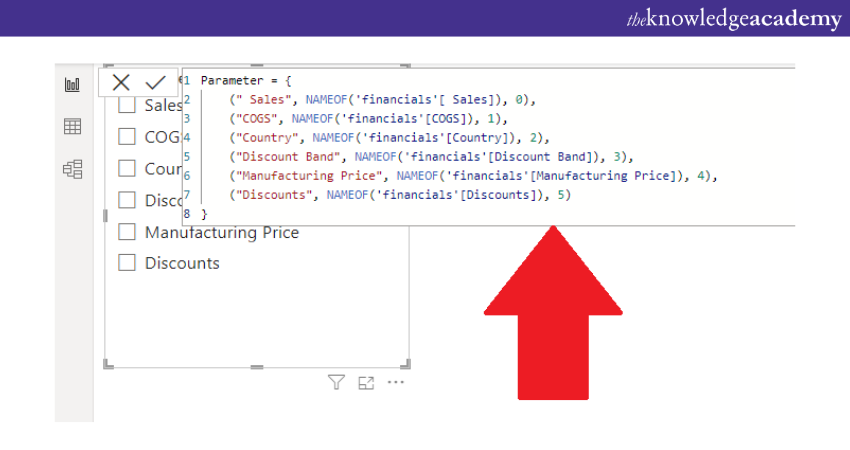Select the Discount Band checkbox
This screenshot has width=850, height=450.
pyautogui.click(x=127, y=200)
